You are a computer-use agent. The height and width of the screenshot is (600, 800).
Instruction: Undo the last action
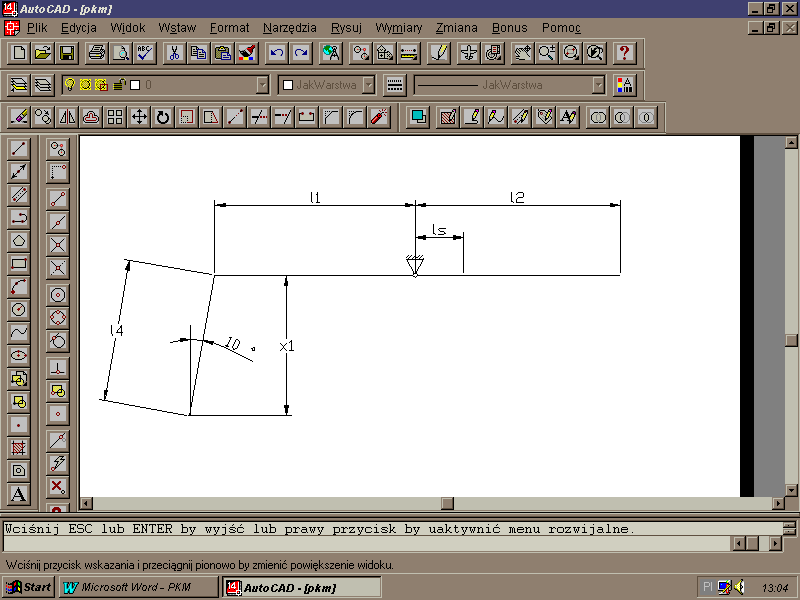point(277,53)
